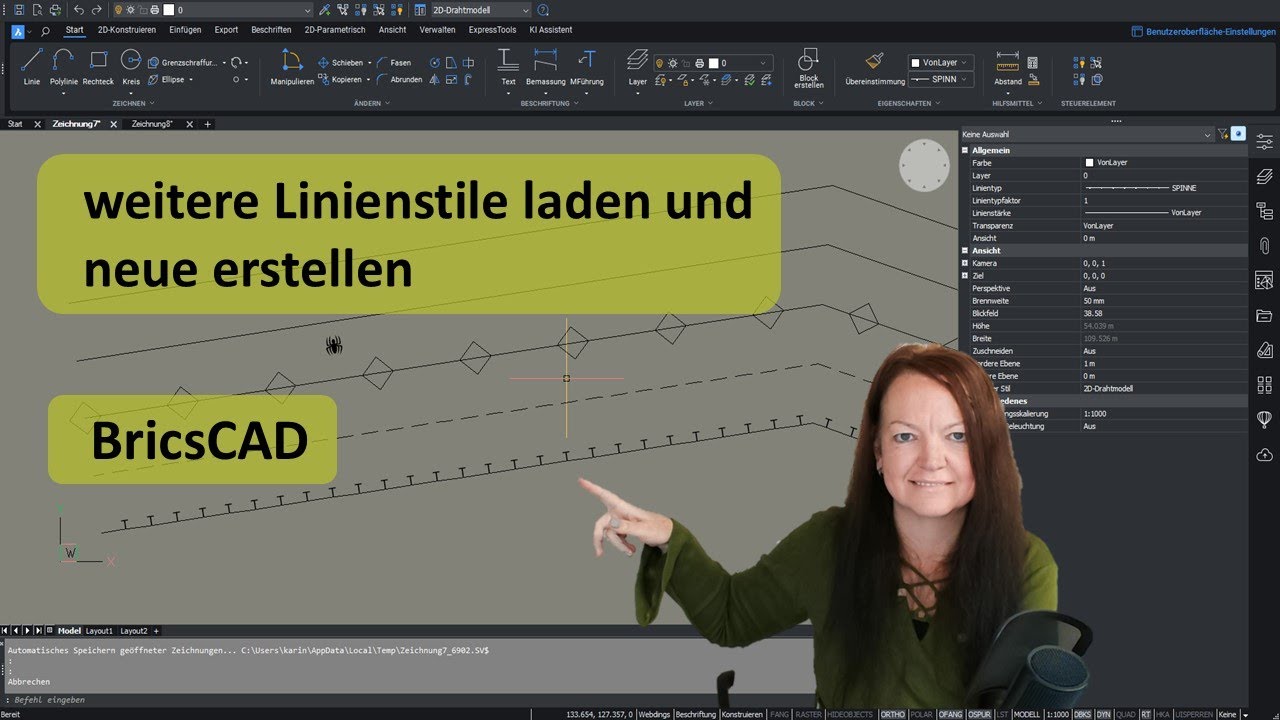1280x720 pixels.
Task: Toggle ORTHO mode in status bar
Action: click(892, 714)
